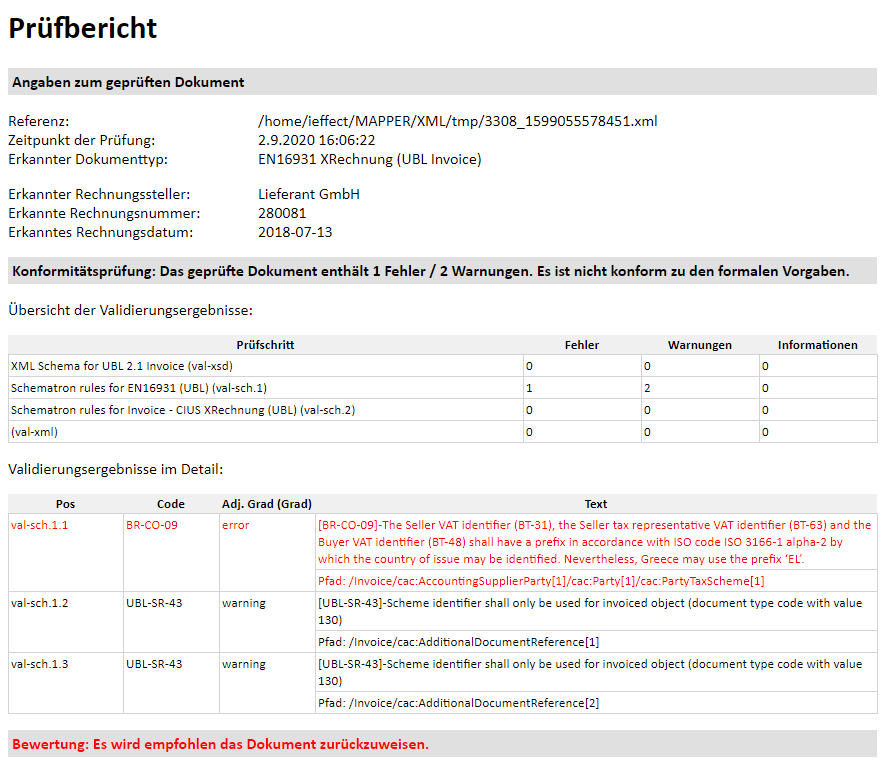Viewport: 883px width, 762px height.
Task: Select the timestamp 2.9.2020 16:06:22
Action: (x=316, y=140)
